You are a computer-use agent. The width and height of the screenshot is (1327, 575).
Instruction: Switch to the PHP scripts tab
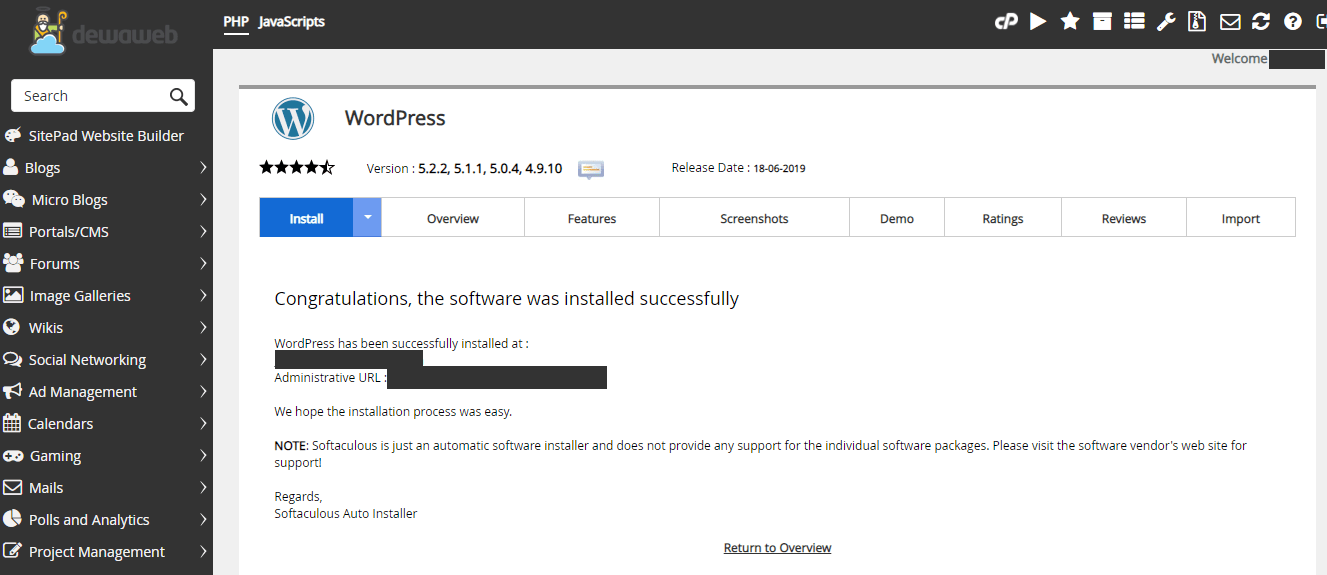pos(236,21)
